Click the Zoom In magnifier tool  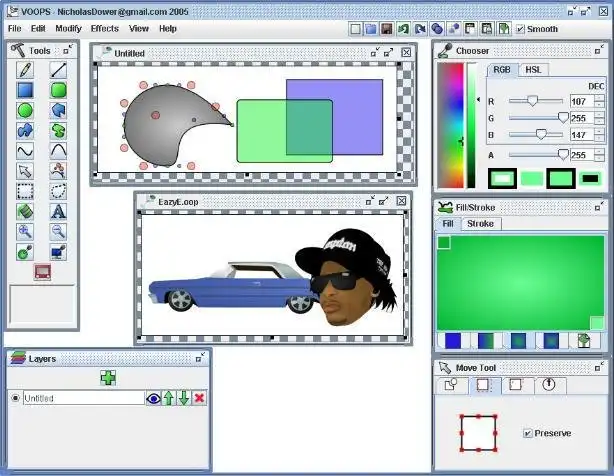click(x=25, y=232)
